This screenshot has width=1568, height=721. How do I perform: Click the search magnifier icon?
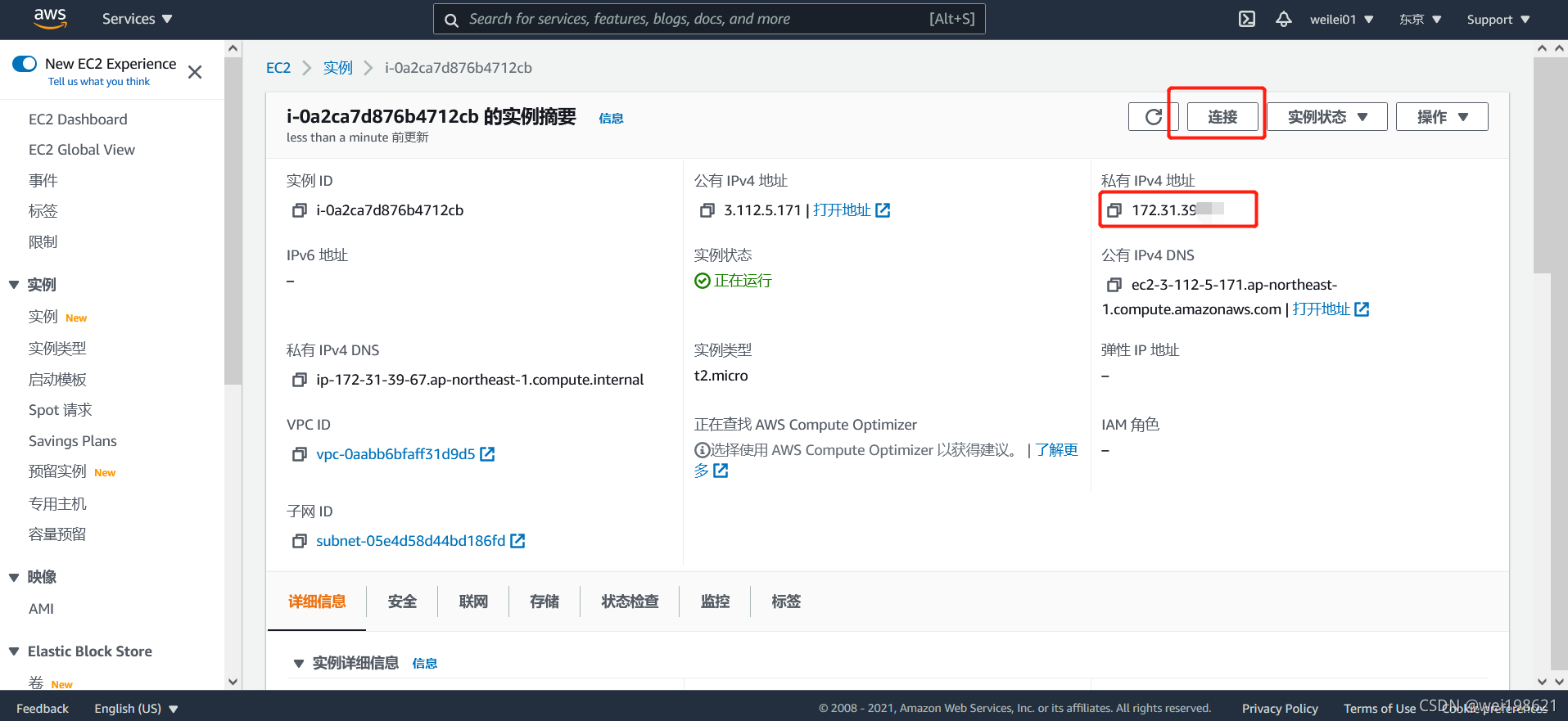pyautogui.click(x=451, y=20)
